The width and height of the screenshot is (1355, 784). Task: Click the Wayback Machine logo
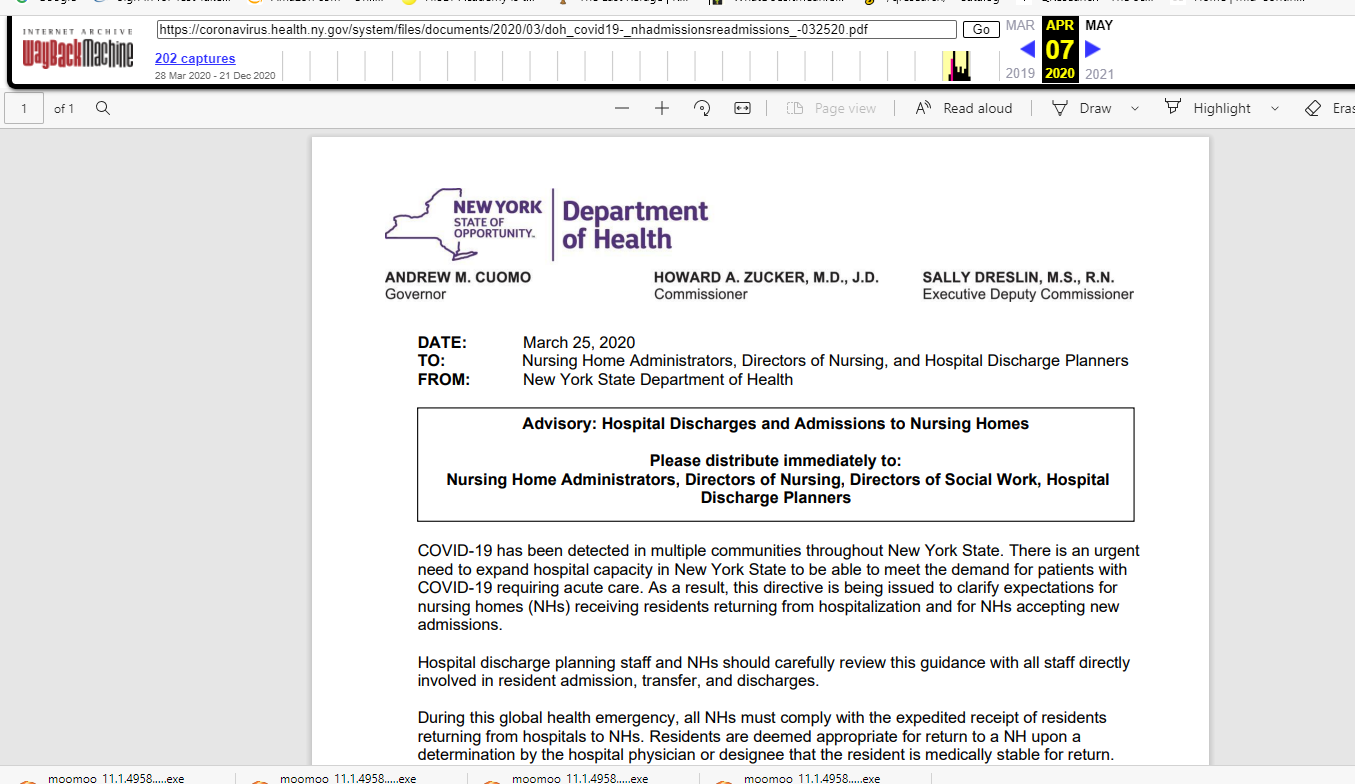(x=78, y=48)
